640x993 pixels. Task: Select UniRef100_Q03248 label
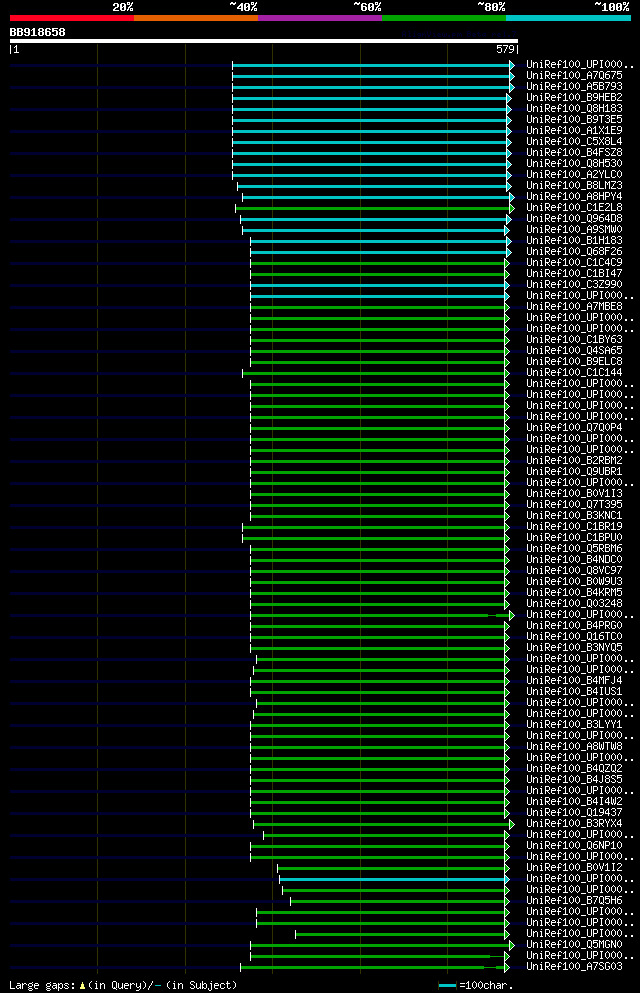tap(574, 604)
